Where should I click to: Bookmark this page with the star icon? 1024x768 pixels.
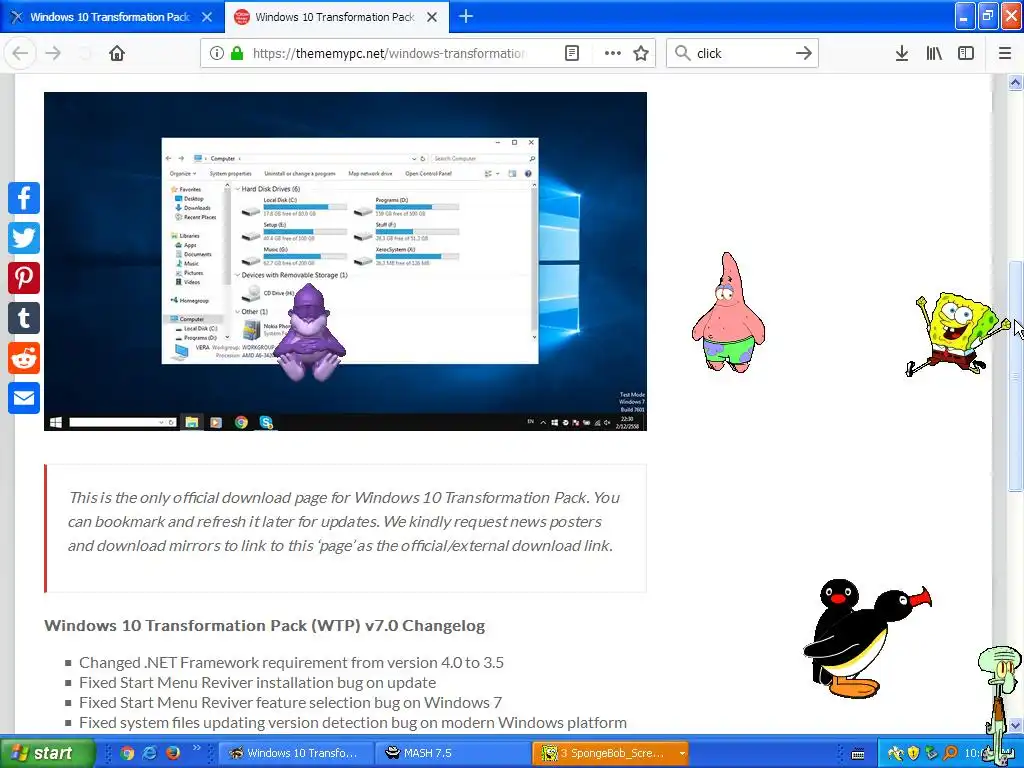pyautogui.click(x=641, y=53)
